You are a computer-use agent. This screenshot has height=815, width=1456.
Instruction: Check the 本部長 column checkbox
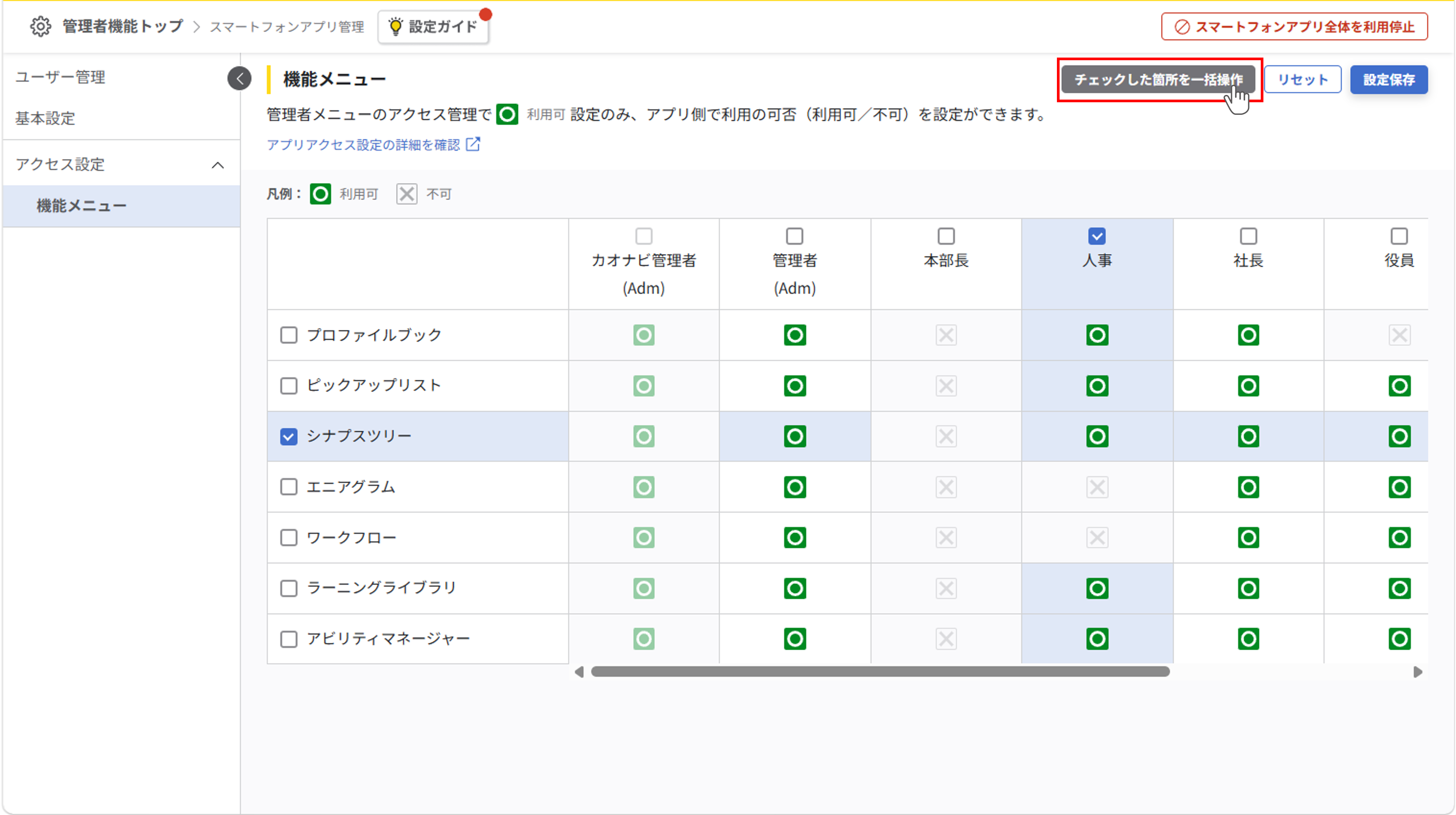click(946, 236)
